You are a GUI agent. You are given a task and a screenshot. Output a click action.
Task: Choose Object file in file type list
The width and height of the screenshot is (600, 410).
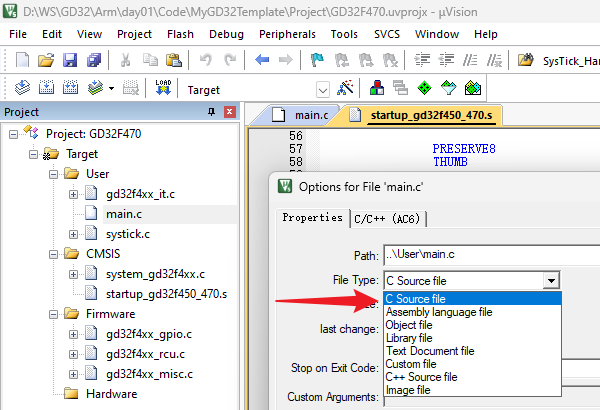click(x=472, y=325)
